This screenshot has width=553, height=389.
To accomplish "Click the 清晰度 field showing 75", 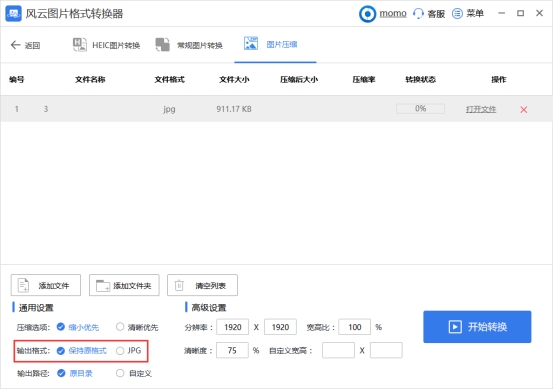I will 232,350.
